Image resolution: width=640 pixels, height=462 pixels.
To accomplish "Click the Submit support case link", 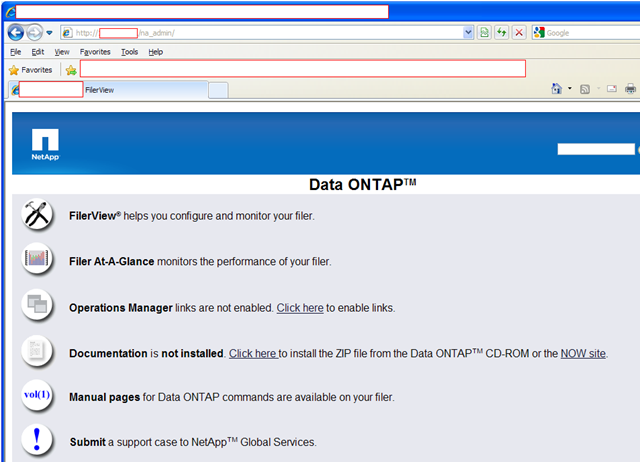I will tap(87, 442).
